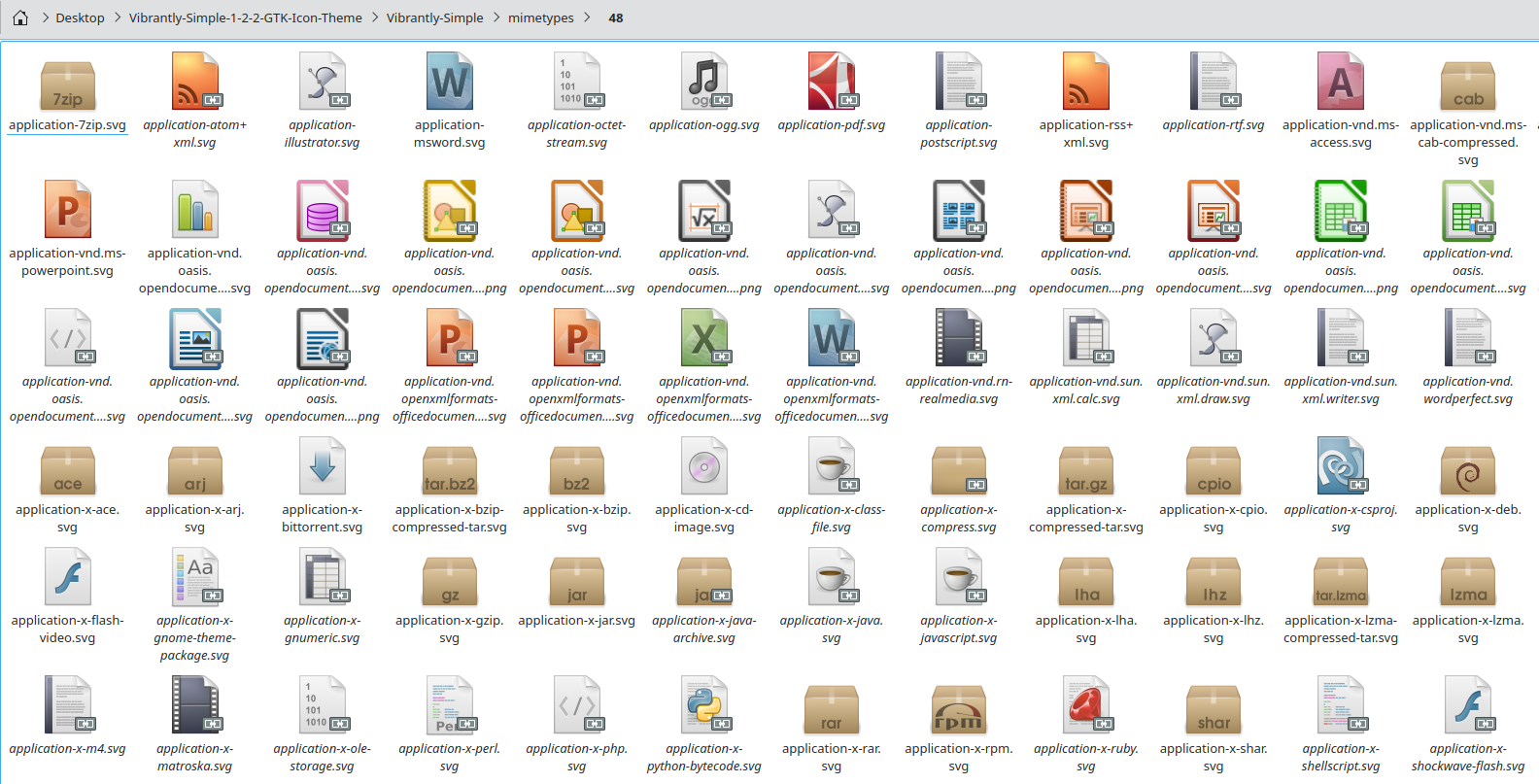Select the application-x-bittorrent.svg download arrow icon
Image resolution: width=1539 pixels, height=784 pixels.
(322, 466)
